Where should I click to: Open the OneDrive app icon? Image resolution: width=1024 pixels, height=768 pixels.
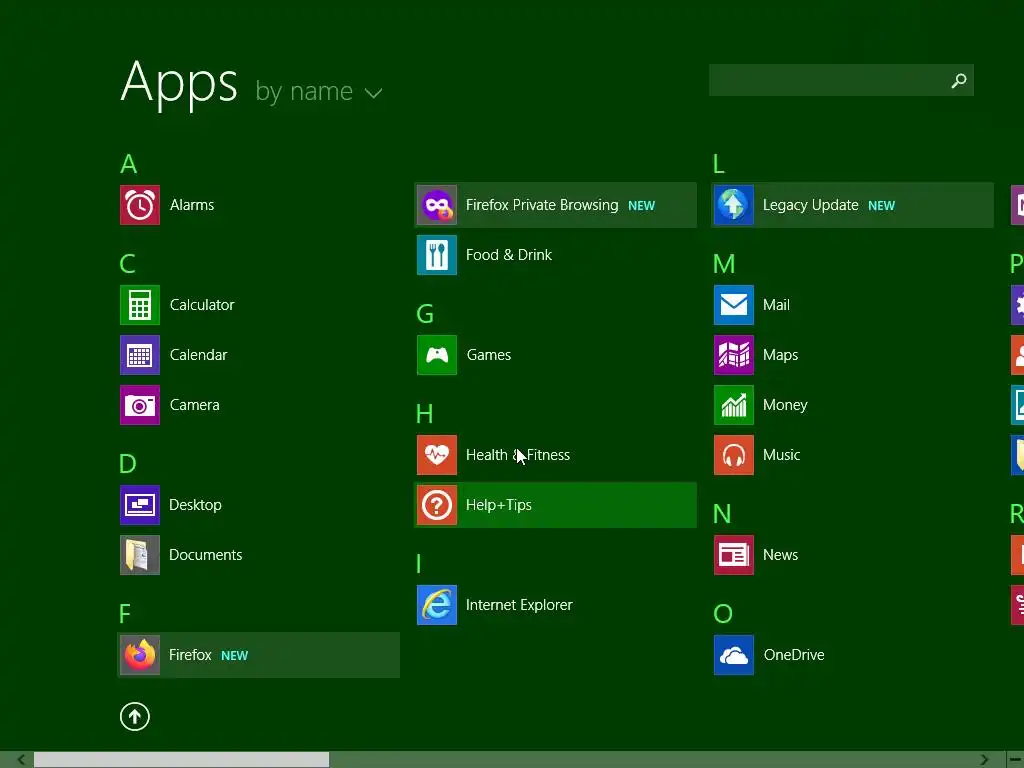(x=733, y=655)
